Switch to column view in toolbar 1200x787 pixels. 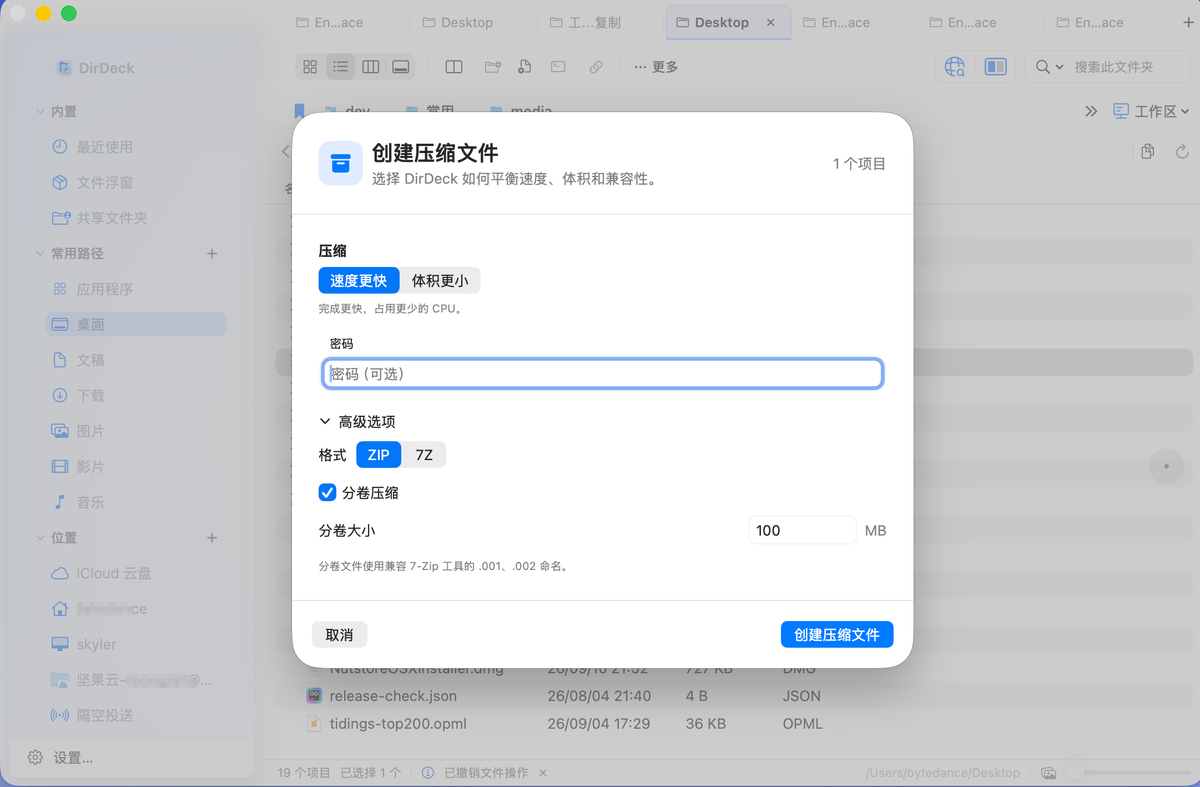pos(371,67)
